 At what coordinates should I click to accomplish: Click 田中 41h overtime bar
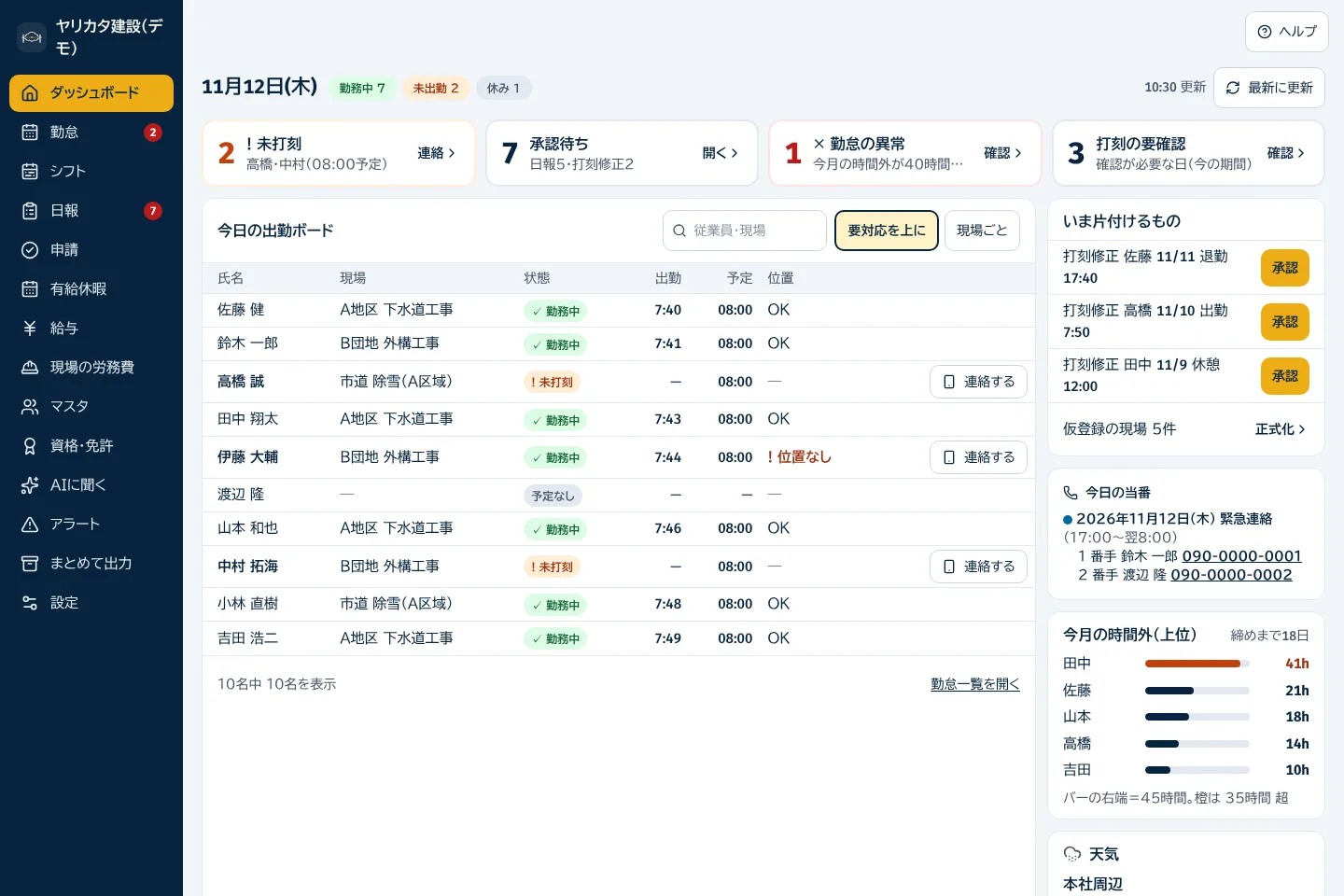click(x=1197, y=664)
